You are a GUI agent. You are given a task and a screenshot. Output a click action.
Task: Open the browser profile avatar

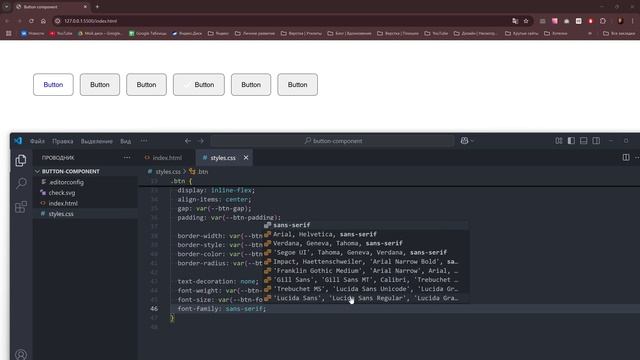click(620, 21)
